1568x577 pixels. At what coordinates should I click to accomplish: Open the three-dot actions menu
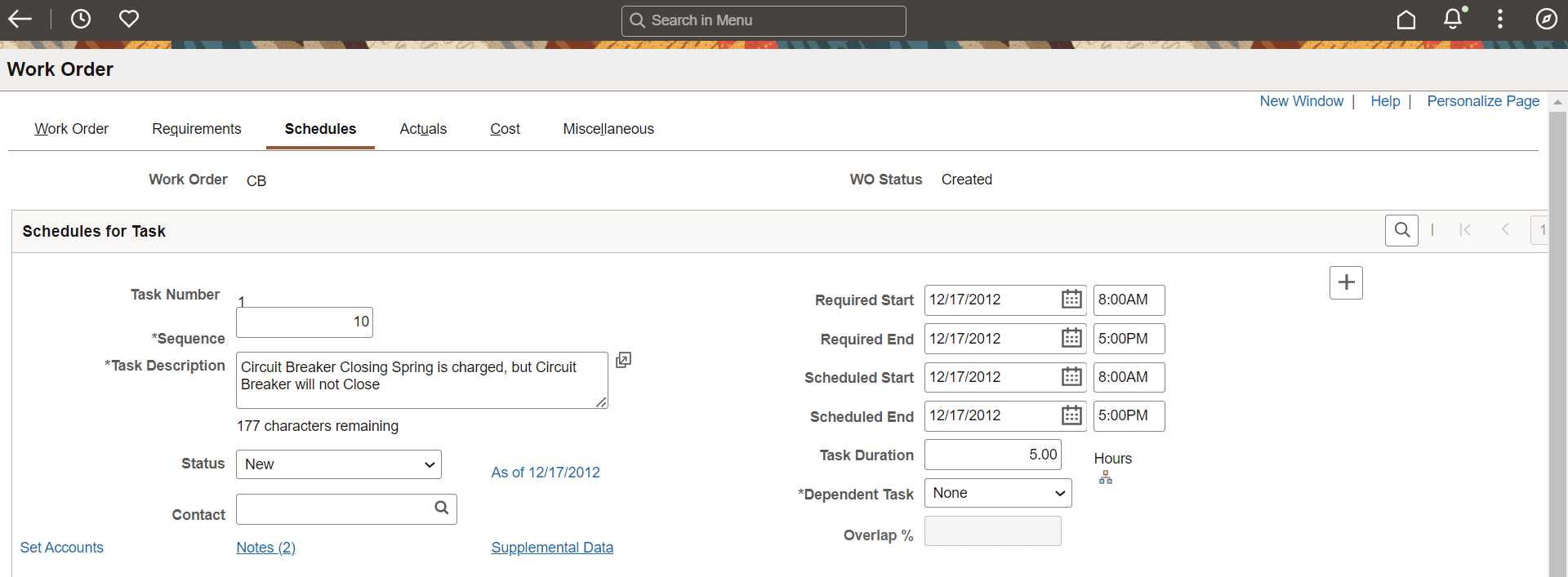(1500, 19)
